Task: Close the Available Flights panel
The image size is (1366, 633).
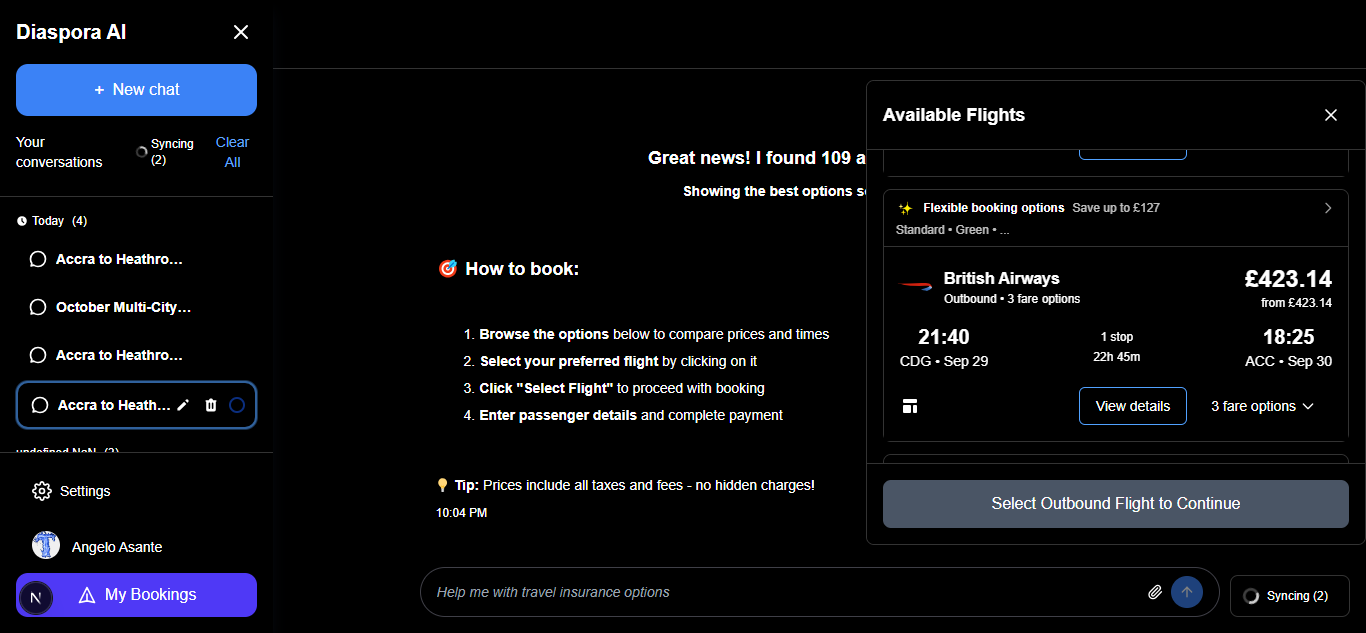Action: [1330, 115]
